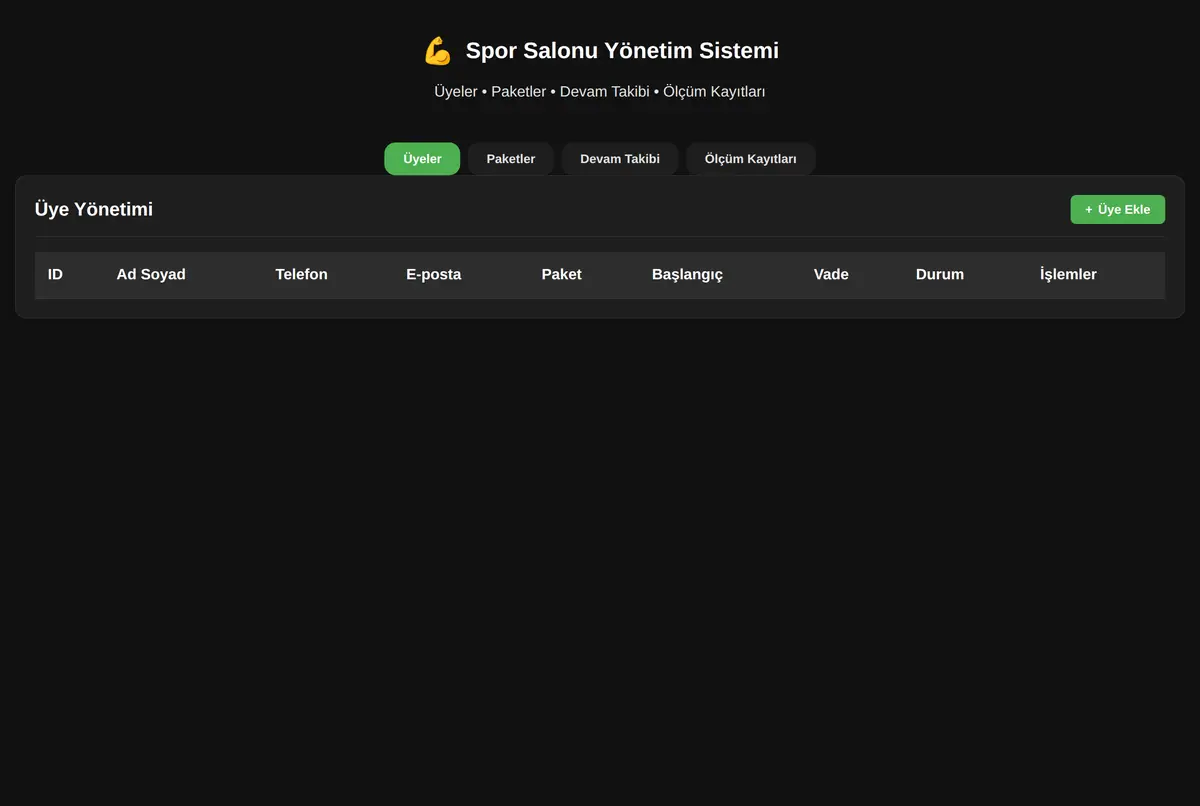
Task: Open the Paketler tab
Action: coord(511,159)
